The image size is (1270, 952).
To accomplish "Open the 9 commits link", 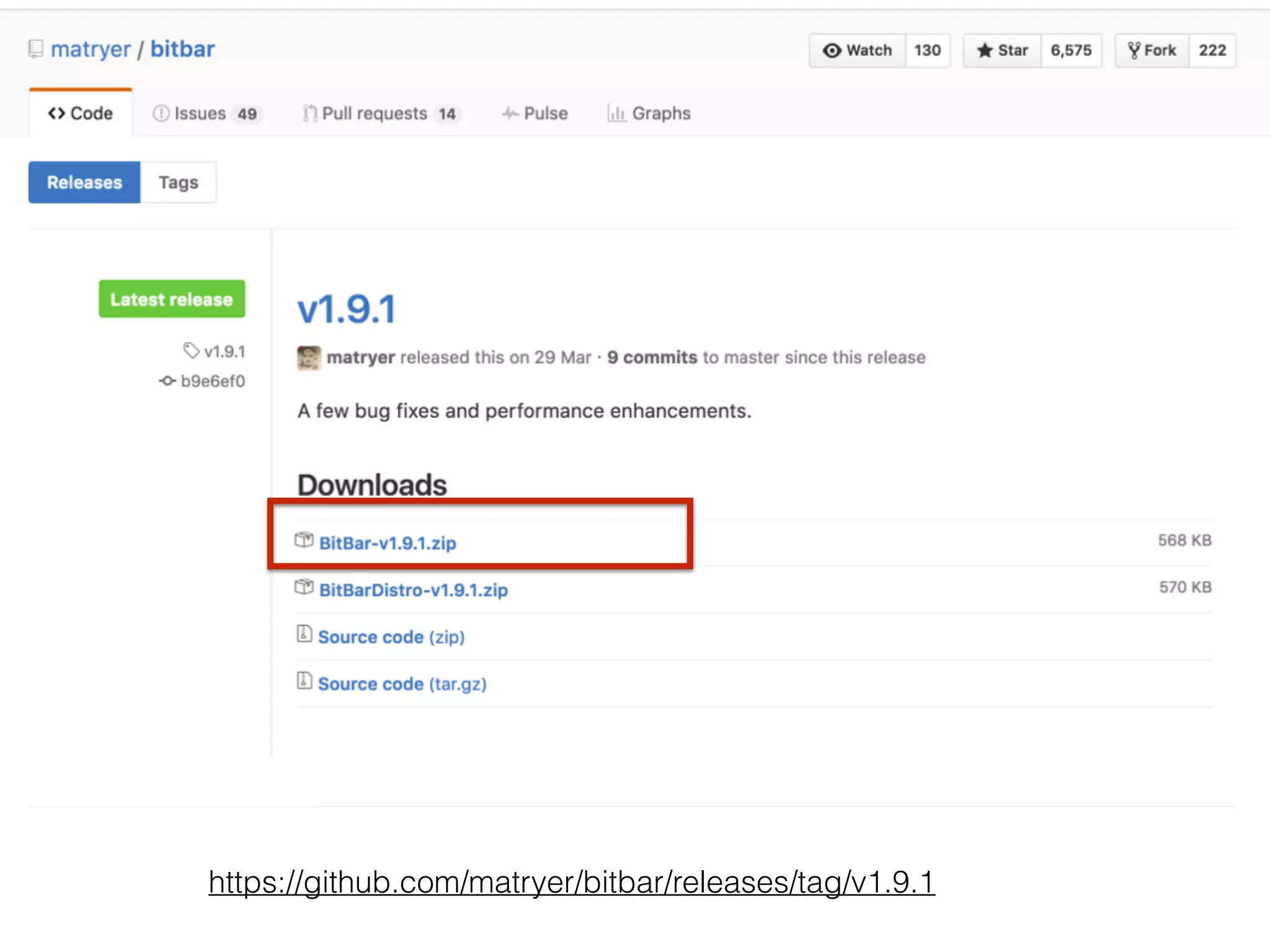I will [652, 358].
